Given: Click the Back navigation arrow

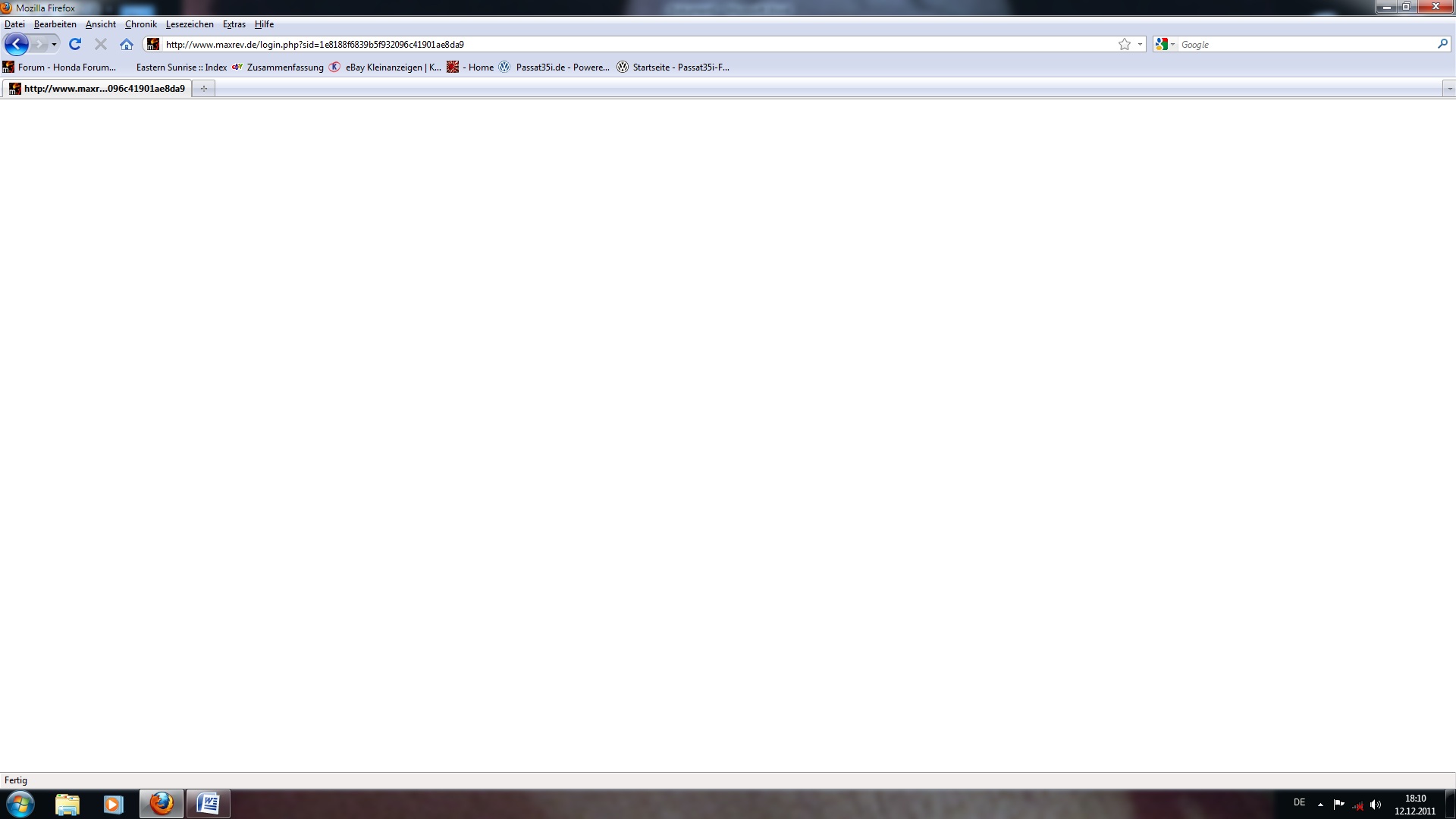Looking at the screenshot, I should click(16, 44).
